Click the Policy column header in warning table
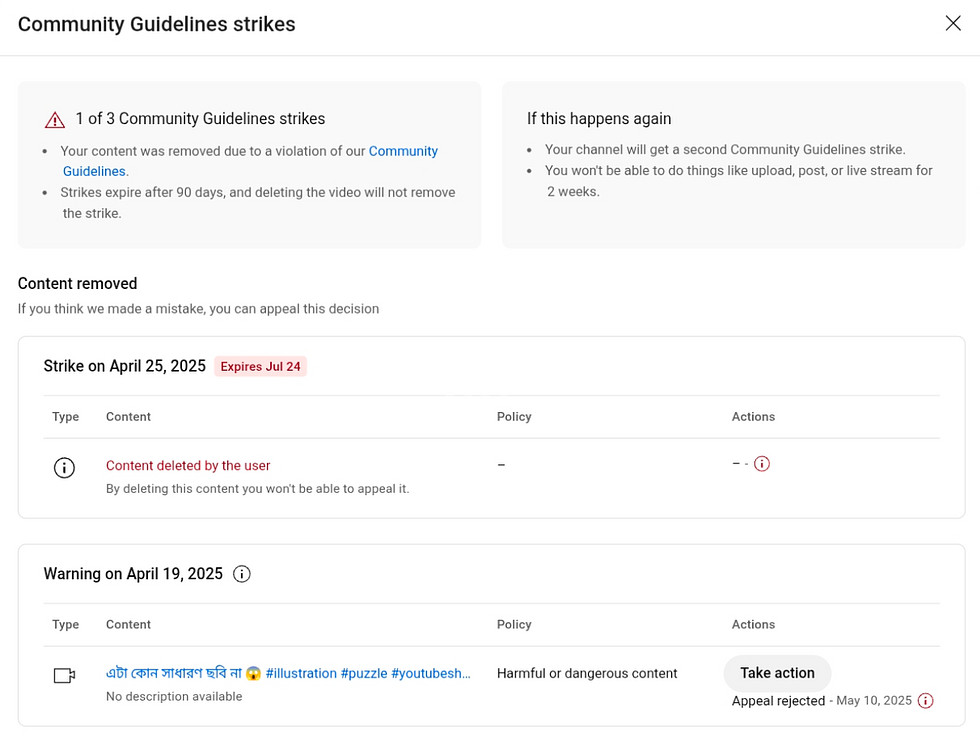Viewport: 980px width, 750px height. coord(514,624)
